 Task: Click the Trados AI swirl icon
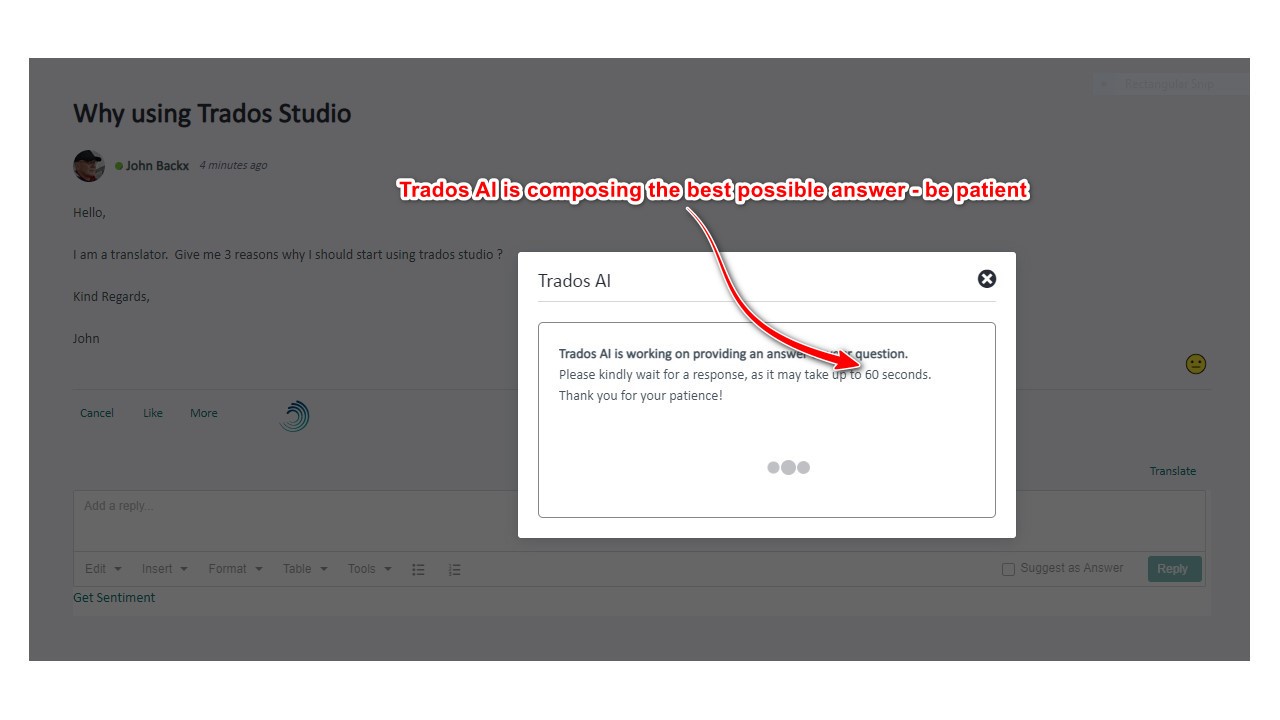click(x=294, y=416)
